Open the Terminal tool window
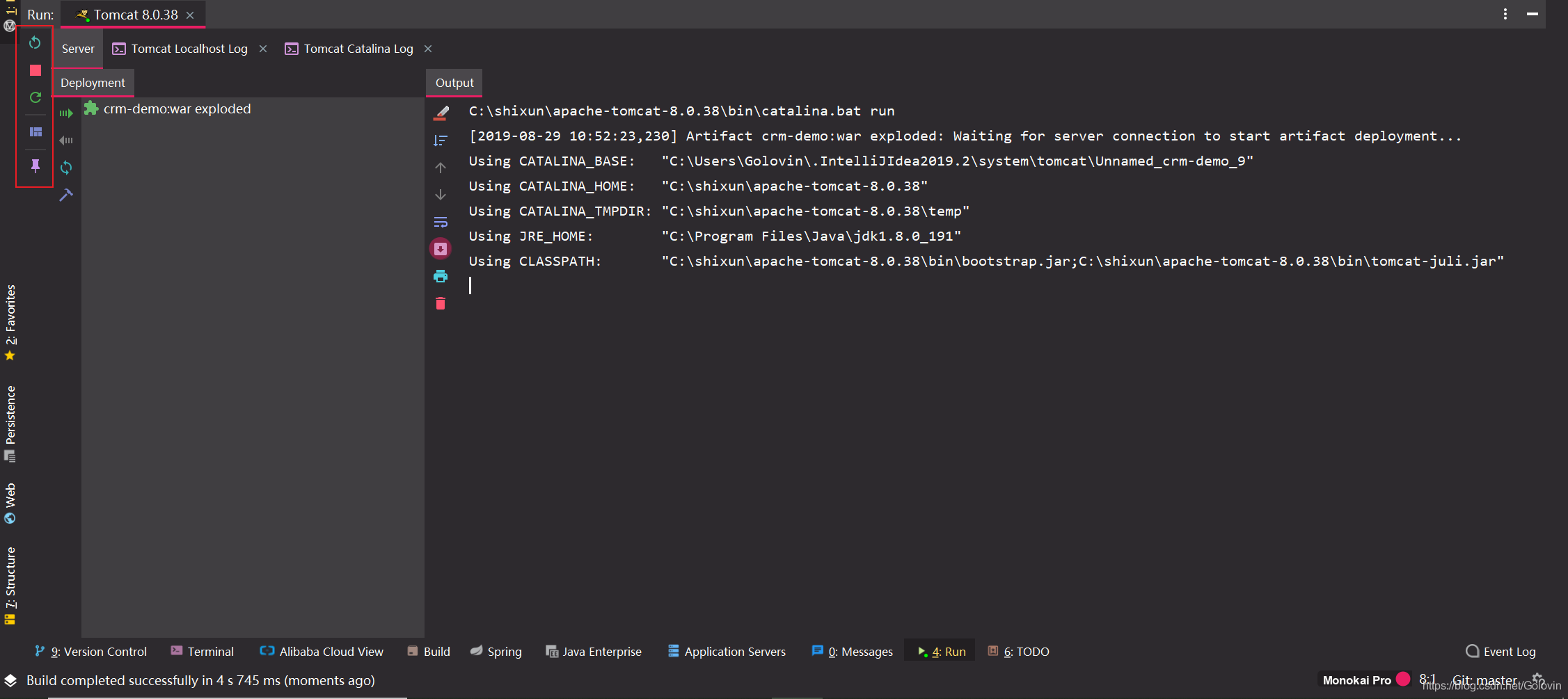The image size is (1568, 699). (x=202, y=652)
